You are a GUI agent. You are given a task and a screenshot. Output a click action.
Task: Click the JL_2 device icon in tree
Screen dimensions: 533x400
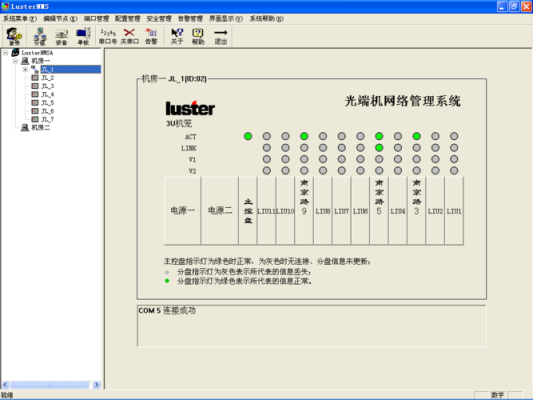pos(35,77)
